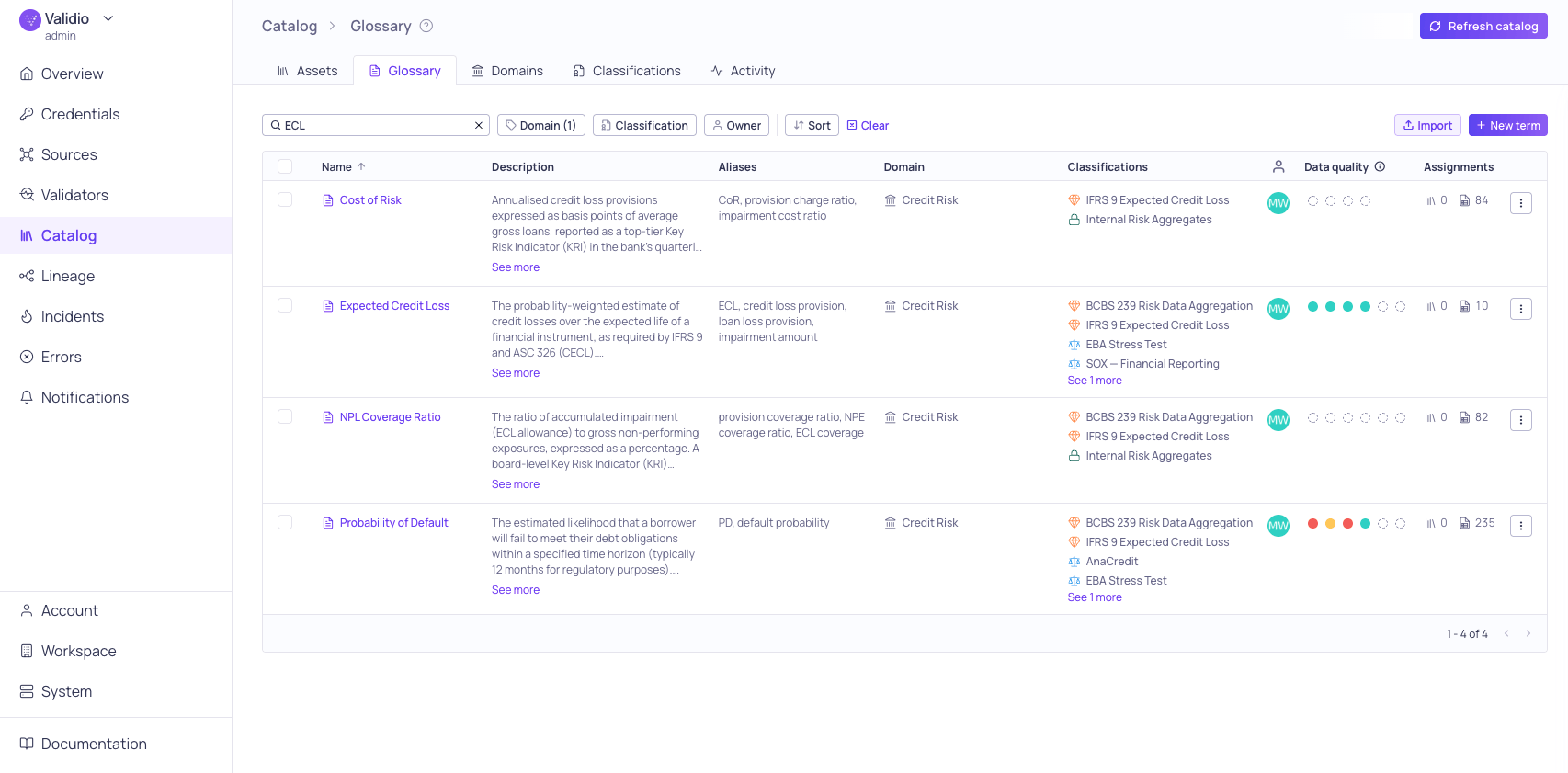The width and height of the screenshot is (1568, 773).
Task: Clear the ECL search text
Action: [x=479, y=126]
